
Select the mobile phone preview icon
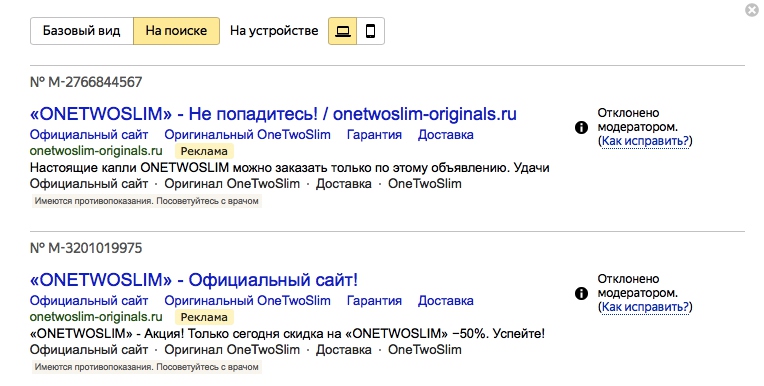tap(371, 31)
